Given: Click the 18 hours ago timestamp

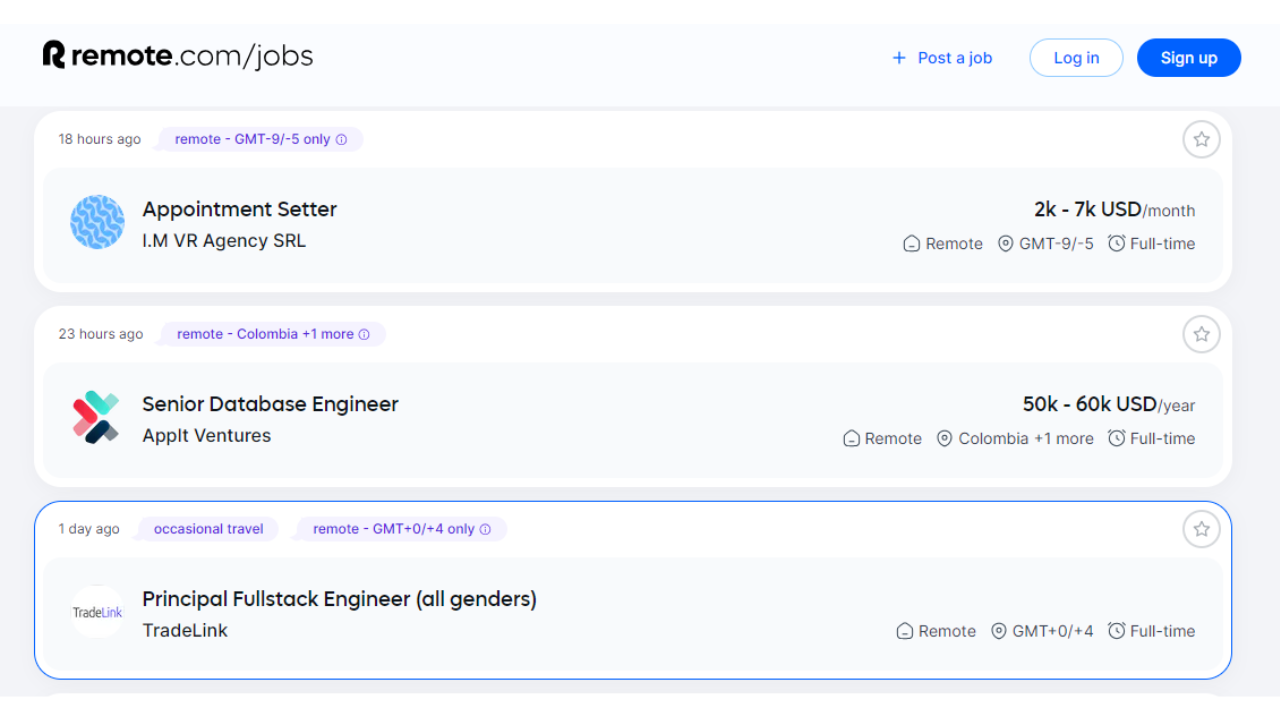Looking at the screenshot, I should 99,140.
